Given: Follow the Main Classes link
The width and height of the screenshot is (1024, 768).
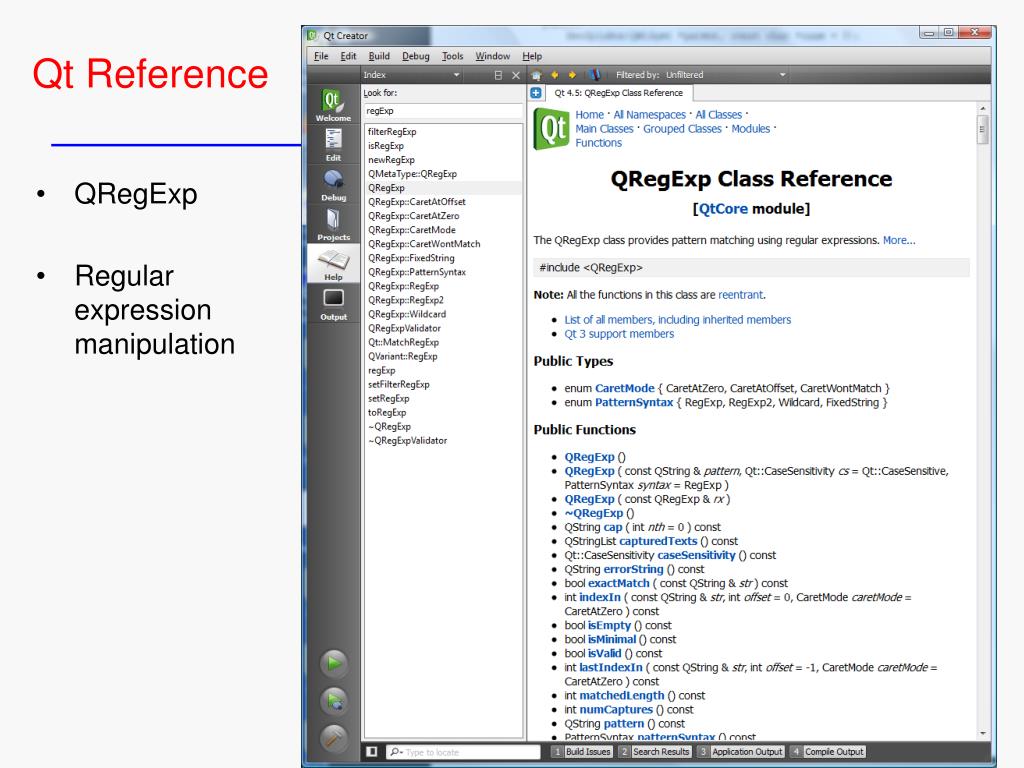Looking at the screenshot, I should click(x=604, y=129).
